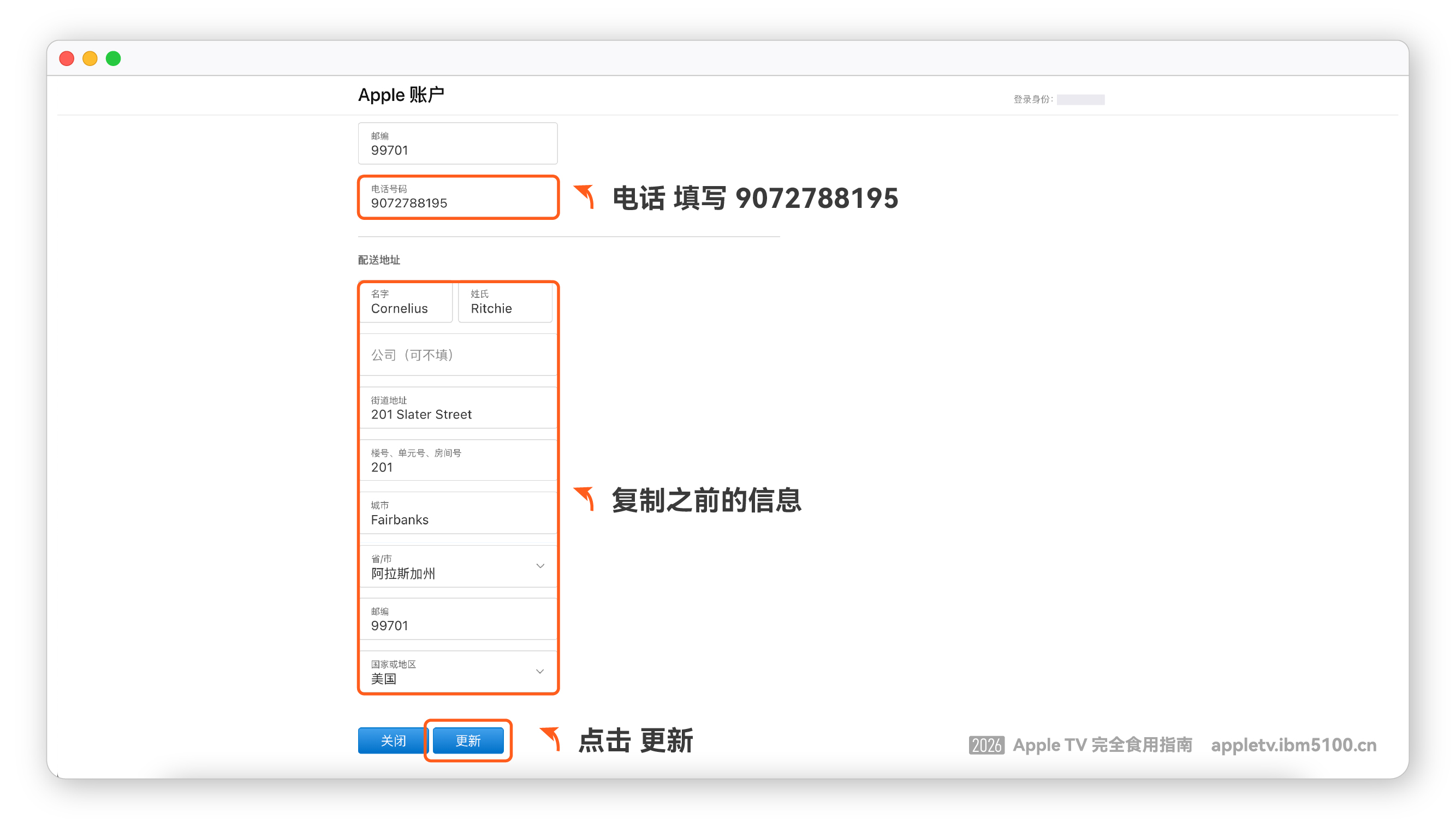1456x819 pixels.
Task: Click the top zip code field 99701
Action: point(458,144)
